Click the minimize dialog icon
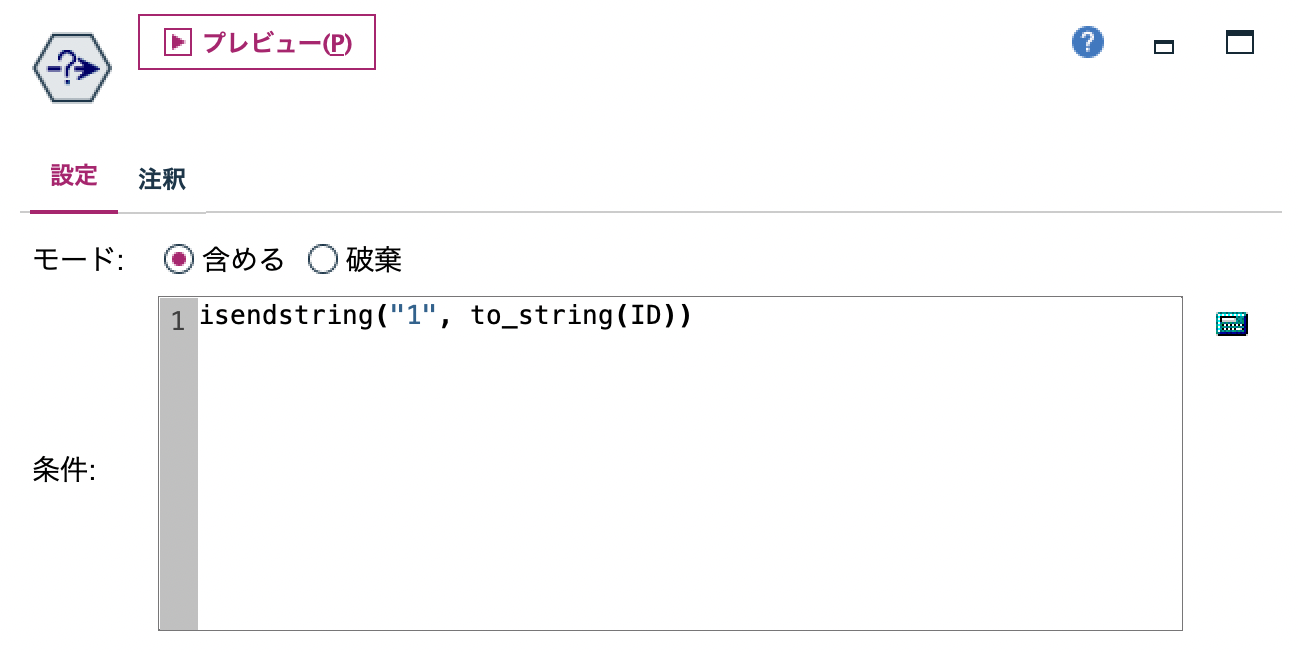This screenshot has height=652, width=1298. coord(1163,46)
